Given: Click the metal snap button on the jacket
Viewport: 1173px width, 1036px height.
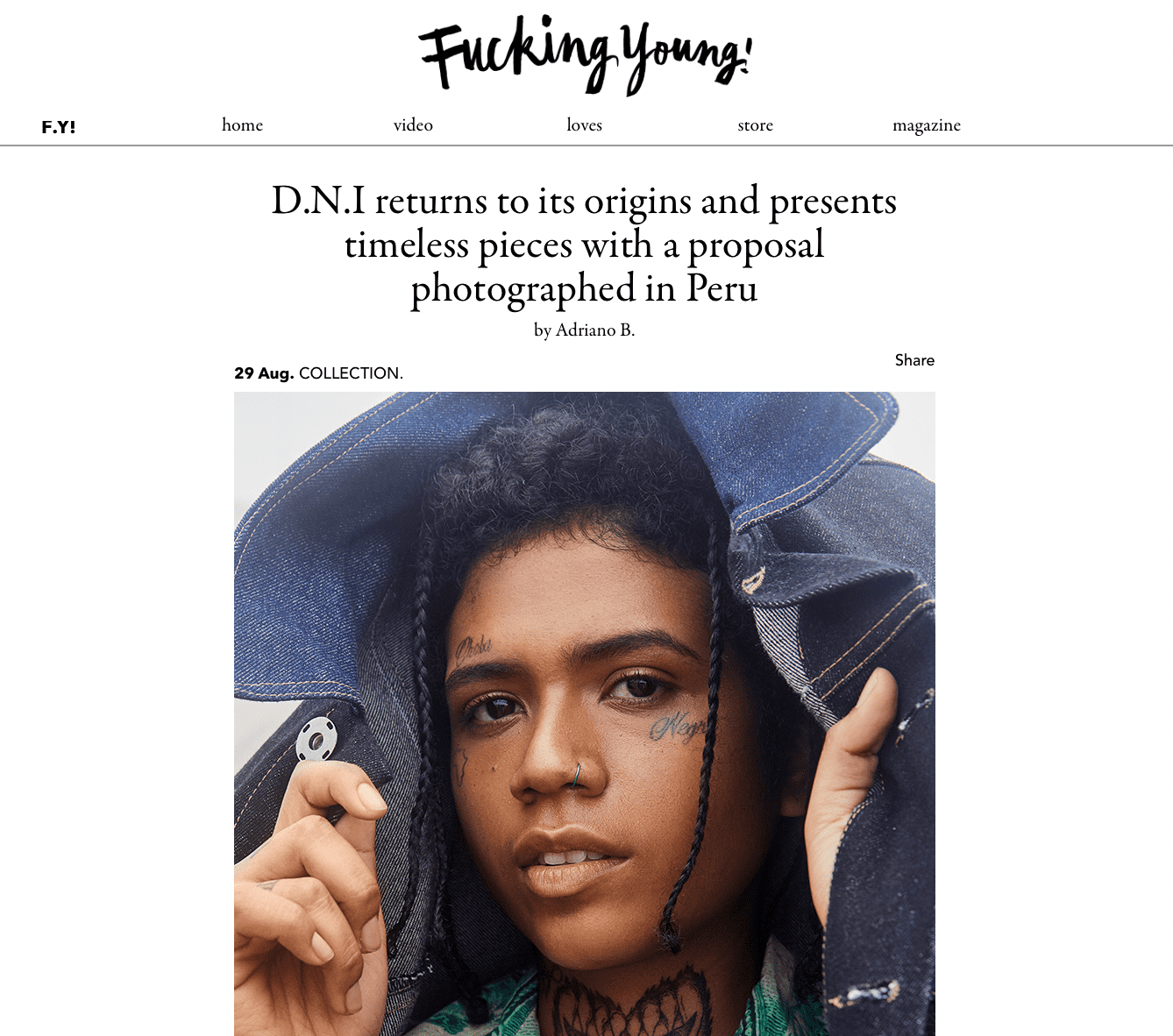Looking at the screenshot, I should click(x=316, y=740).
